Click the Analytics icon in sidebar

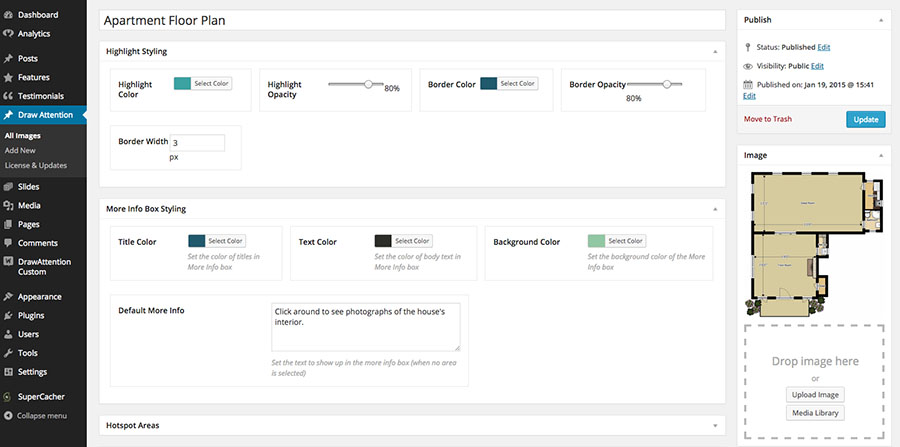[x=9, y=34]
